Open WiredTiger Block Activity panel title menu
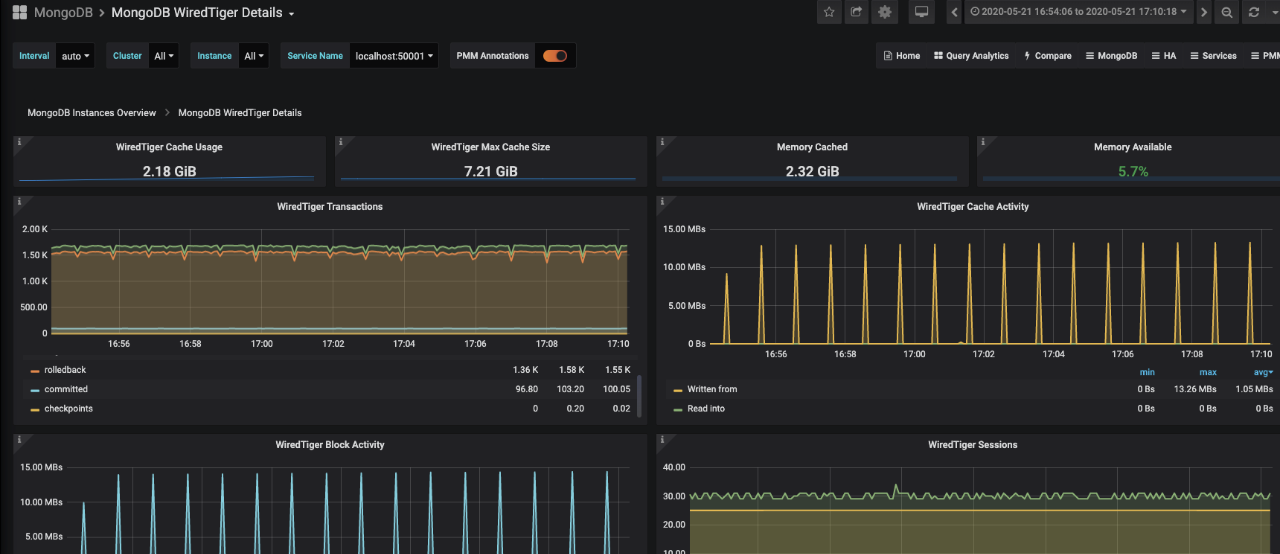The image size is (1280, 554). 330,445
